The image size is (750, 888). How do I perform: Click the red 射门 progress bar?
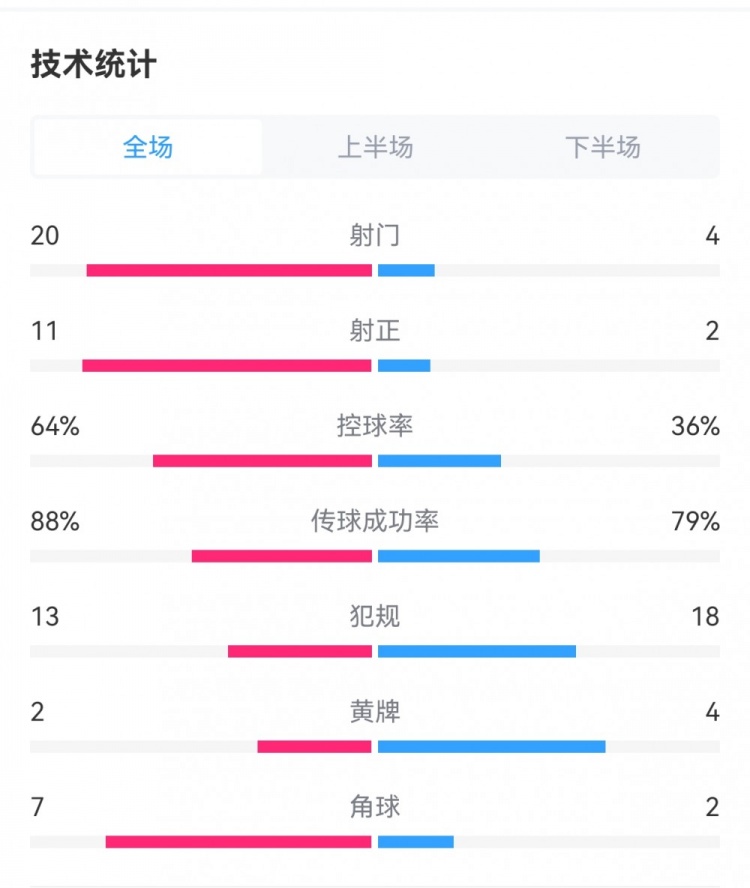tap(229, 270)
